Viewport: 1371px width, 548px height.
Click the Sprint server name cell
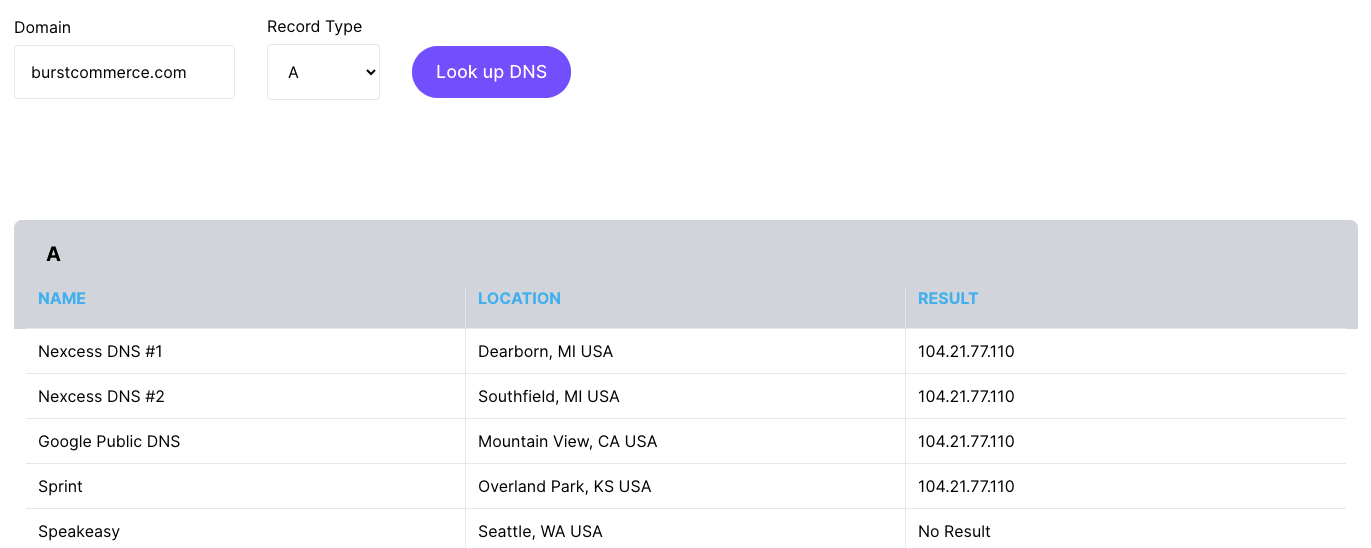60,486
